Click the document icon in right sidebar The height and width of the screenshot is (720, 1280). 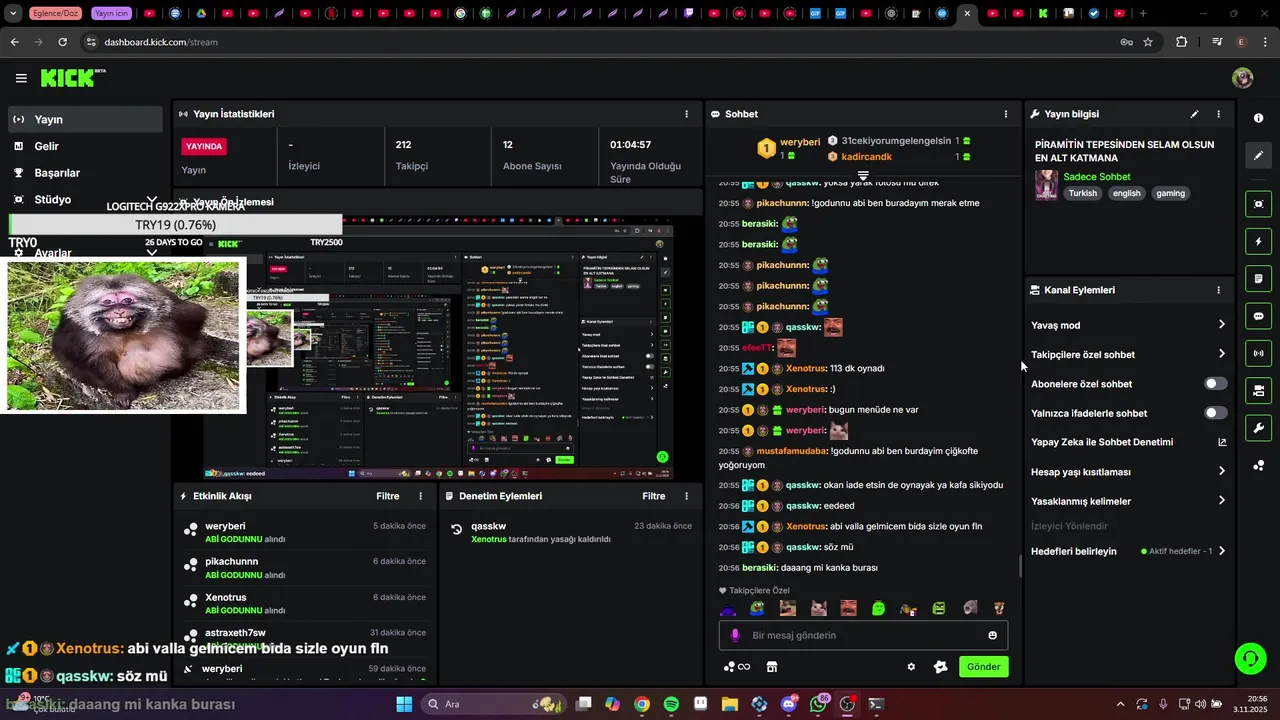click(1258, 279)
